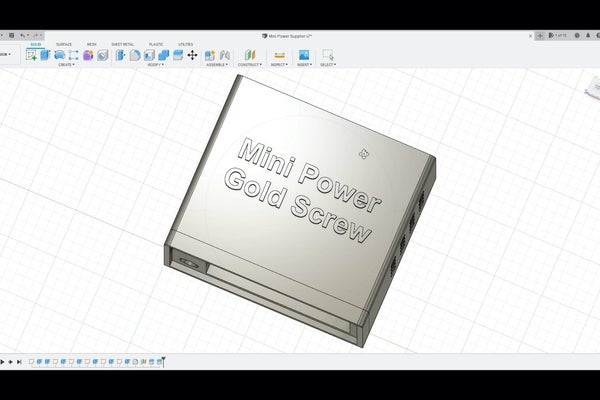Select the green construction plane feature in timeline
600x400 pixels.
click(x=143, y=362)
